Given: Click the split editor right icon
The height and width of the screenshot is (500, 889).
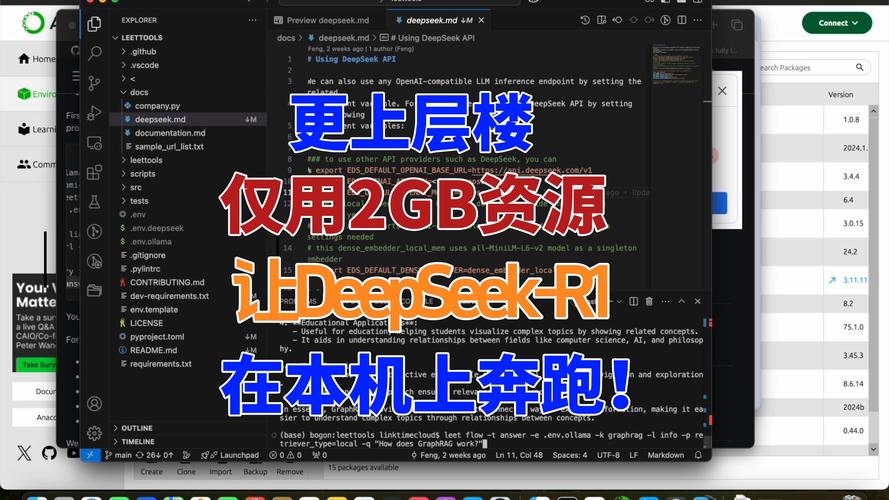Looking at the screenshot, I should point(682,20).
